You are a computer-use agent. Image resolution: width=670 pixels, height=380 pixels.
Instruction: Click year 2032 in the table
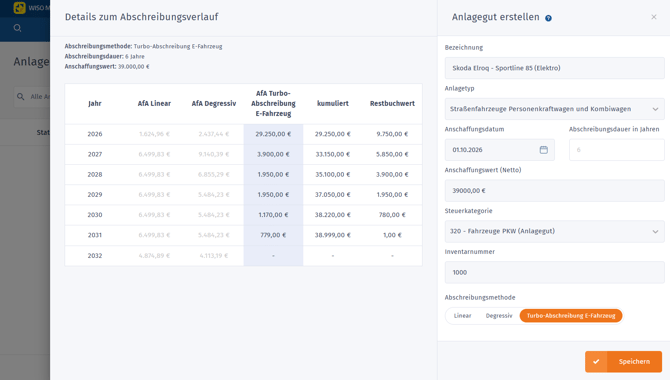(x=95, y=256)
